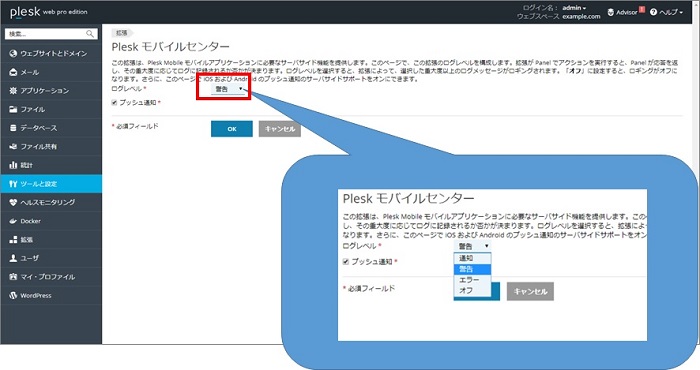Click the Plesk モバイルセンター page title
Viewport: 700px width, 370px height.
(171, 47)
